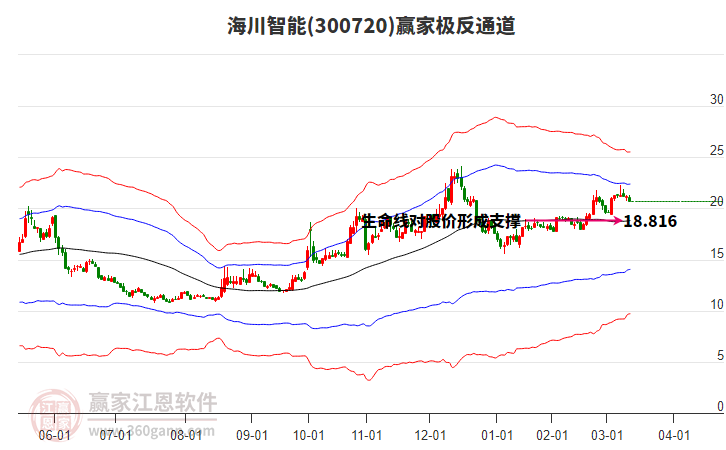Click the 10 price axis label
The width and height of the screenshot is (726, 450).
tap(717, 304)
